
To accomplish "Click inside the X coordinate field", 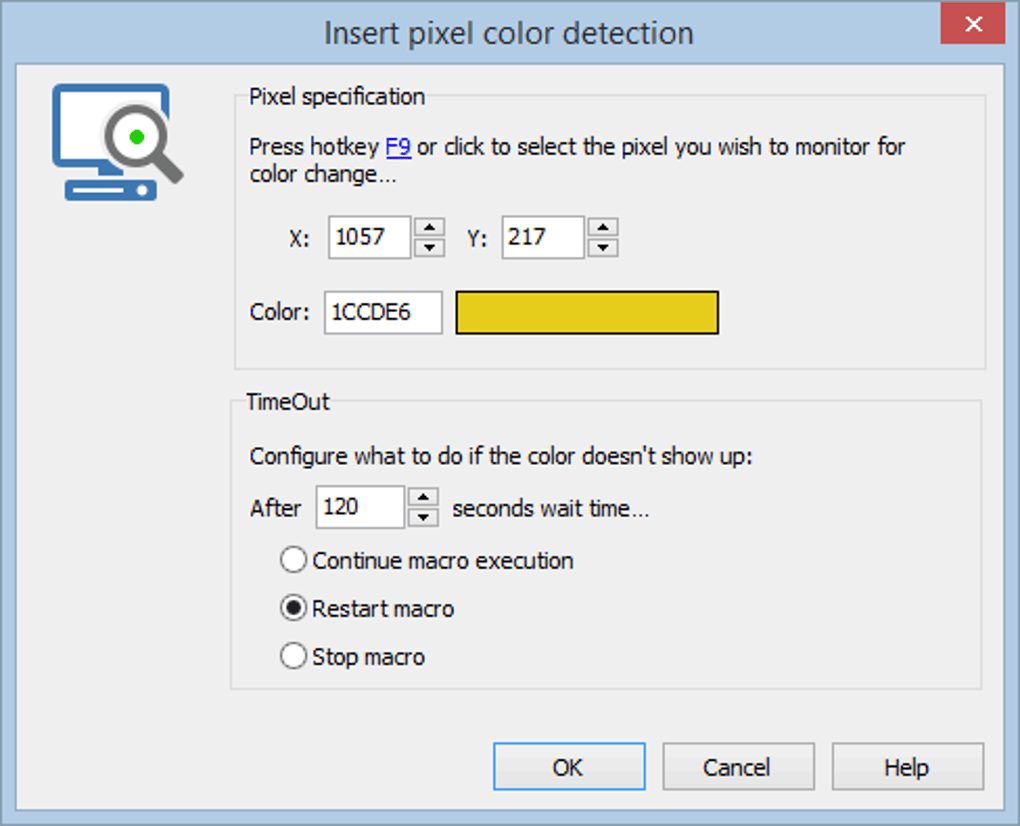I will (369, 237).
